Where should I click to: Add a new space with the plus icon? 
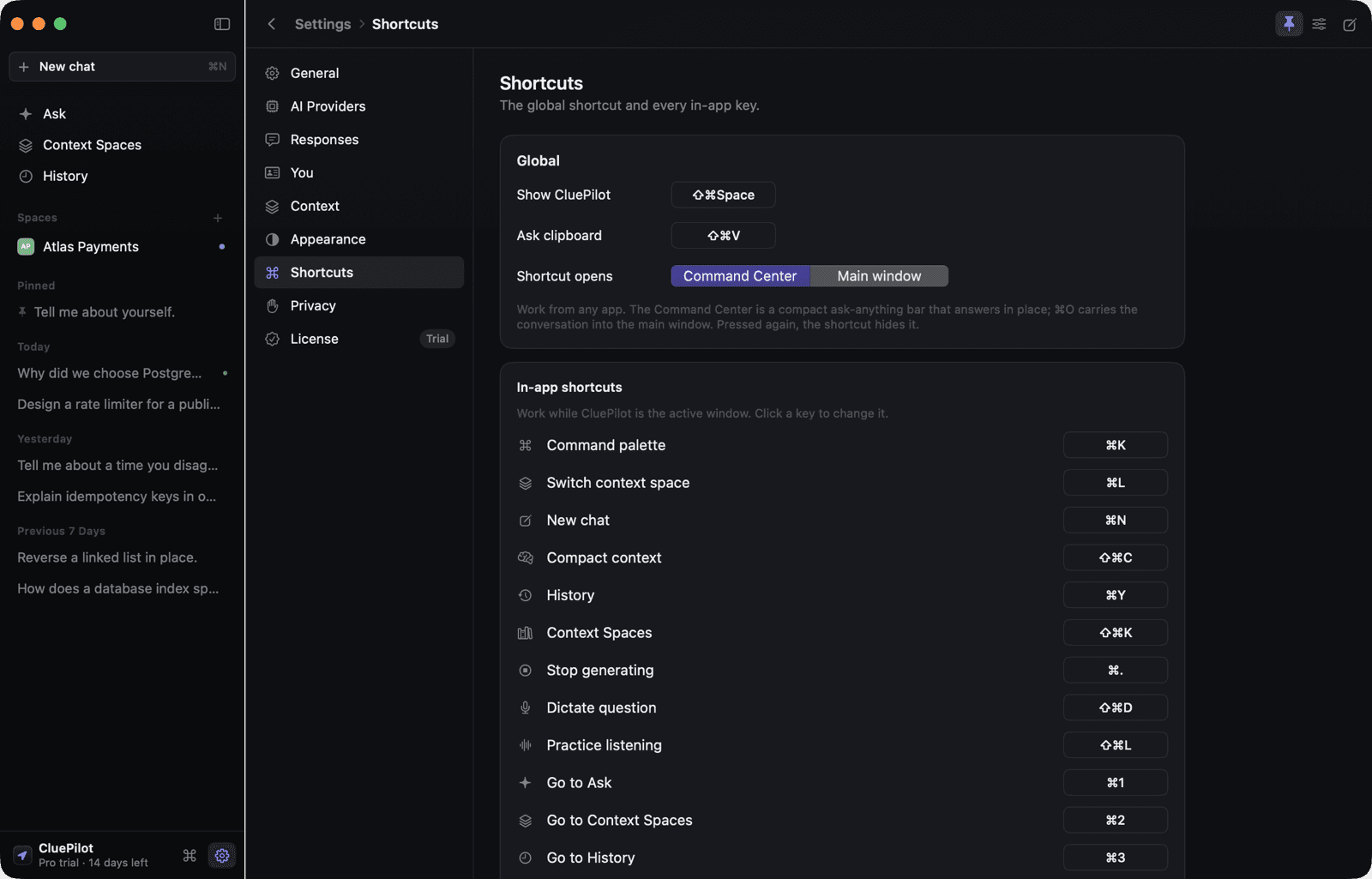[218, 218]
